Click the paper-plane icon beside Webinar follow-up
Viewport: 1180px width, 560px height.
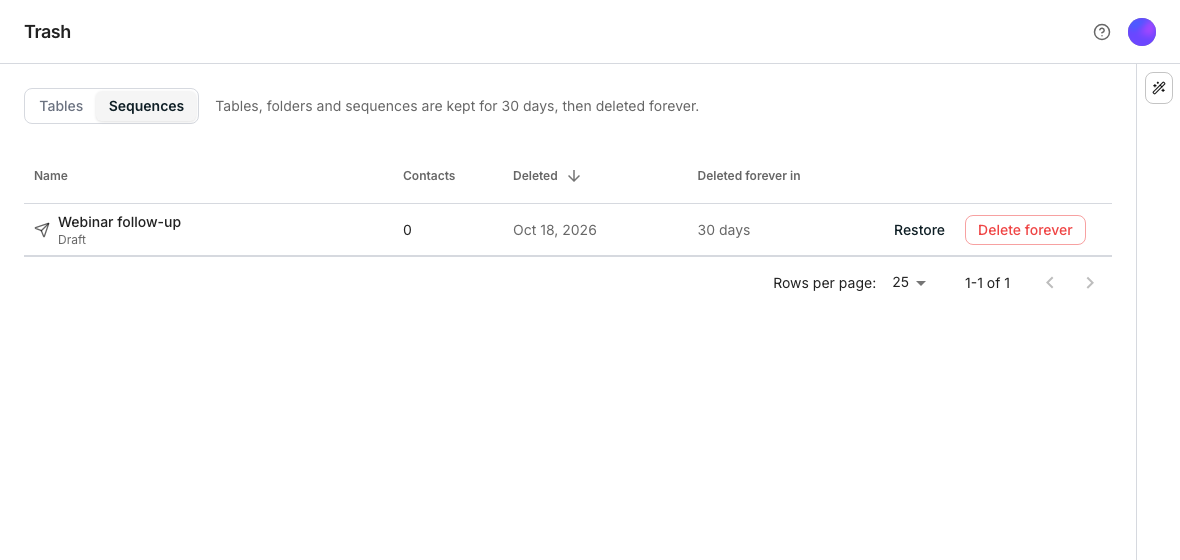pyautogui.click(x=42, y=230)
